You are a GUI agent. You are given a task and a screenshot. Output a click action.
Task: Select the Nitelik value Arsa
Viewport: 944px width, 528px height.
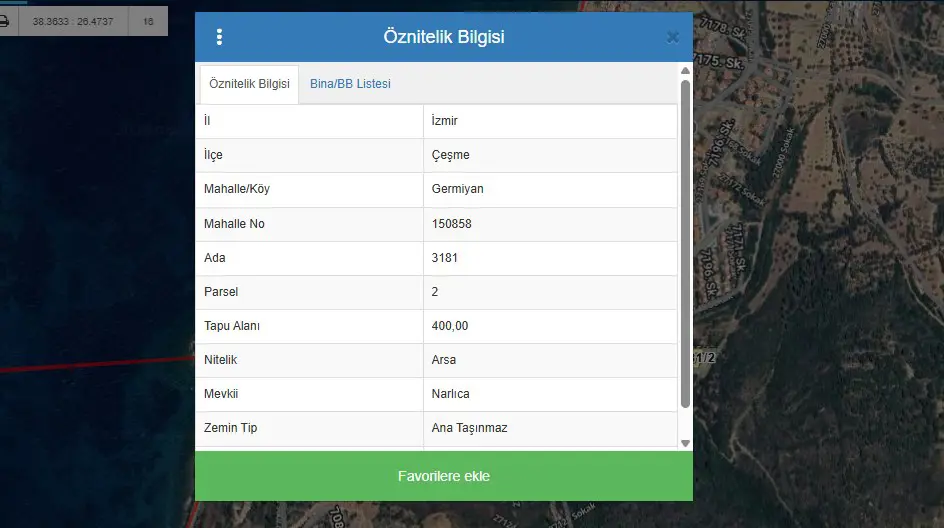[550, 360]
